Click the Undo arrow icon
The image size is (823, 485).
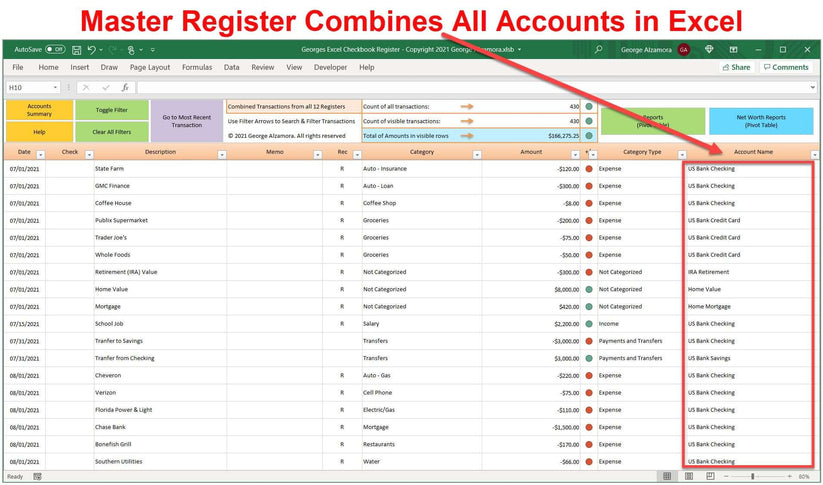91,49
